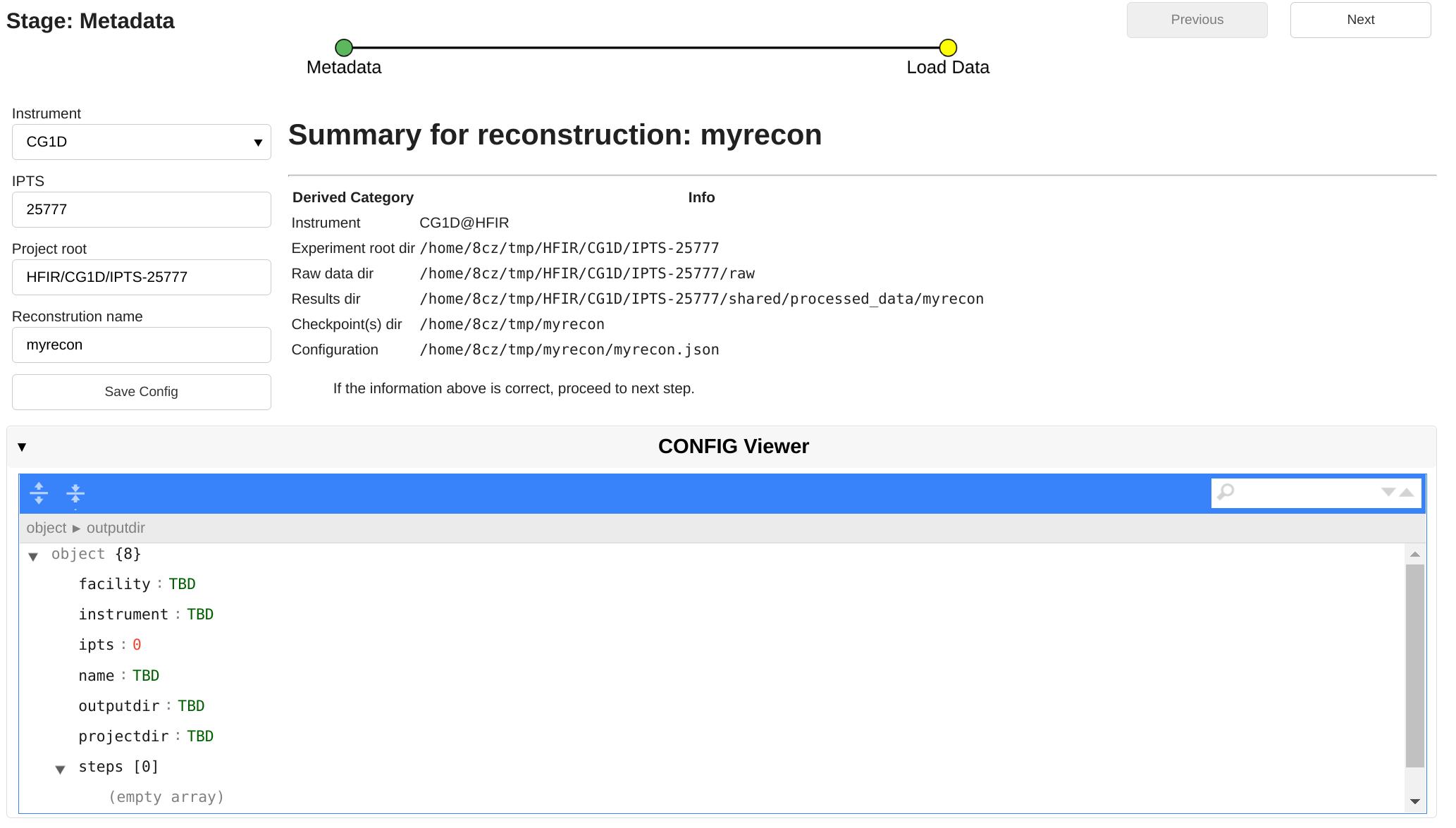Click the config viewer scrollbar thumb
The width and height of the screenshot is (1456, 828).
click(x=1414, y=665)
